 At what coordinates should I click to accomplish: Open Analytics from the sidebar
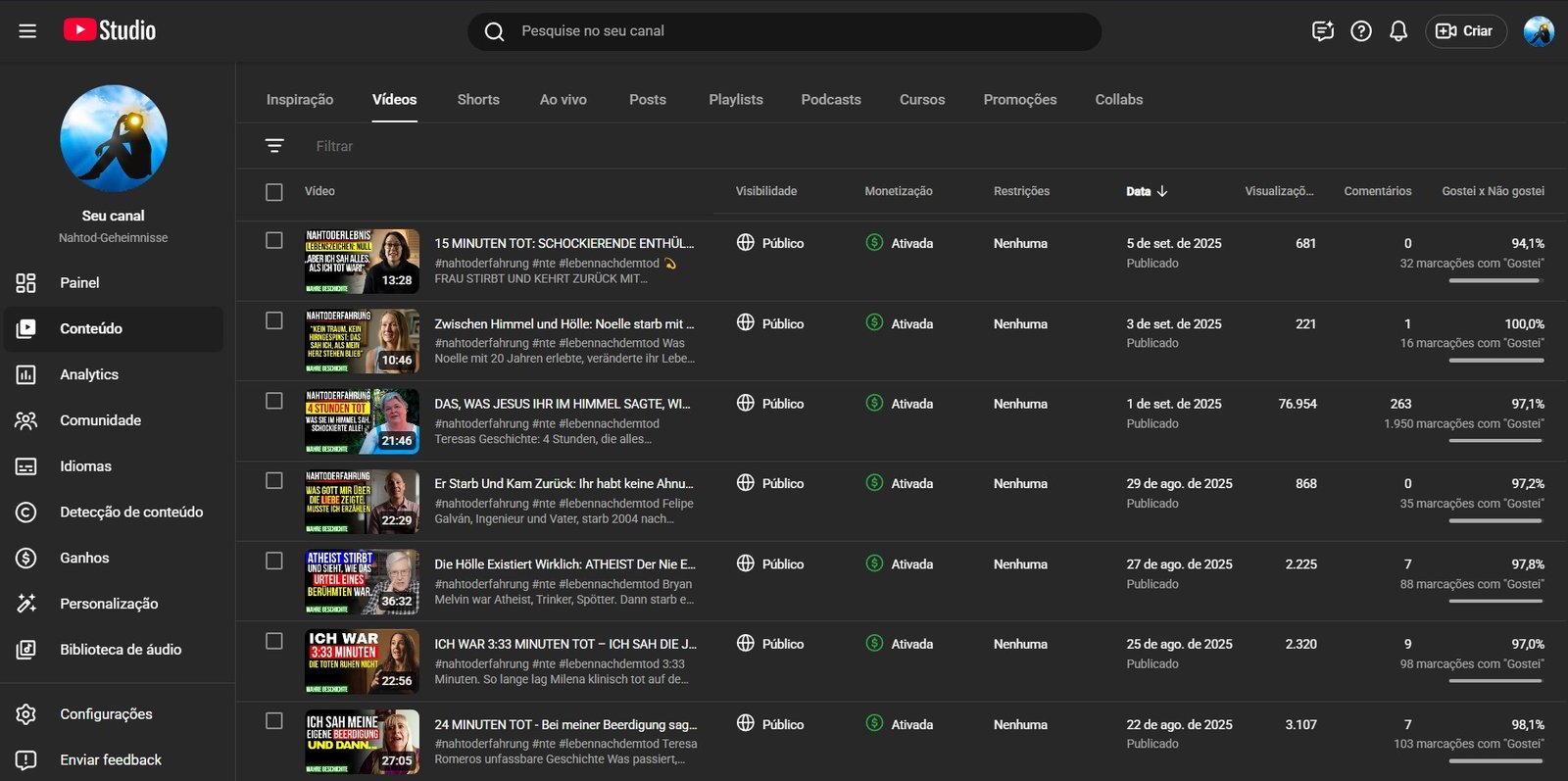click(88, 374)
